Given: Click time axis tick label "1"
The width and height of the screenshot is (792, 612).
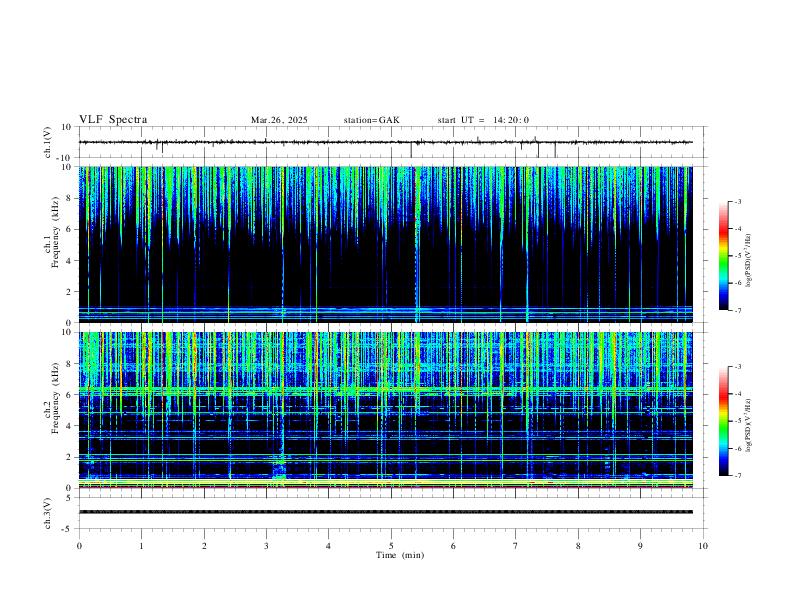Looking at the screenshot, I should pos(141,546).
